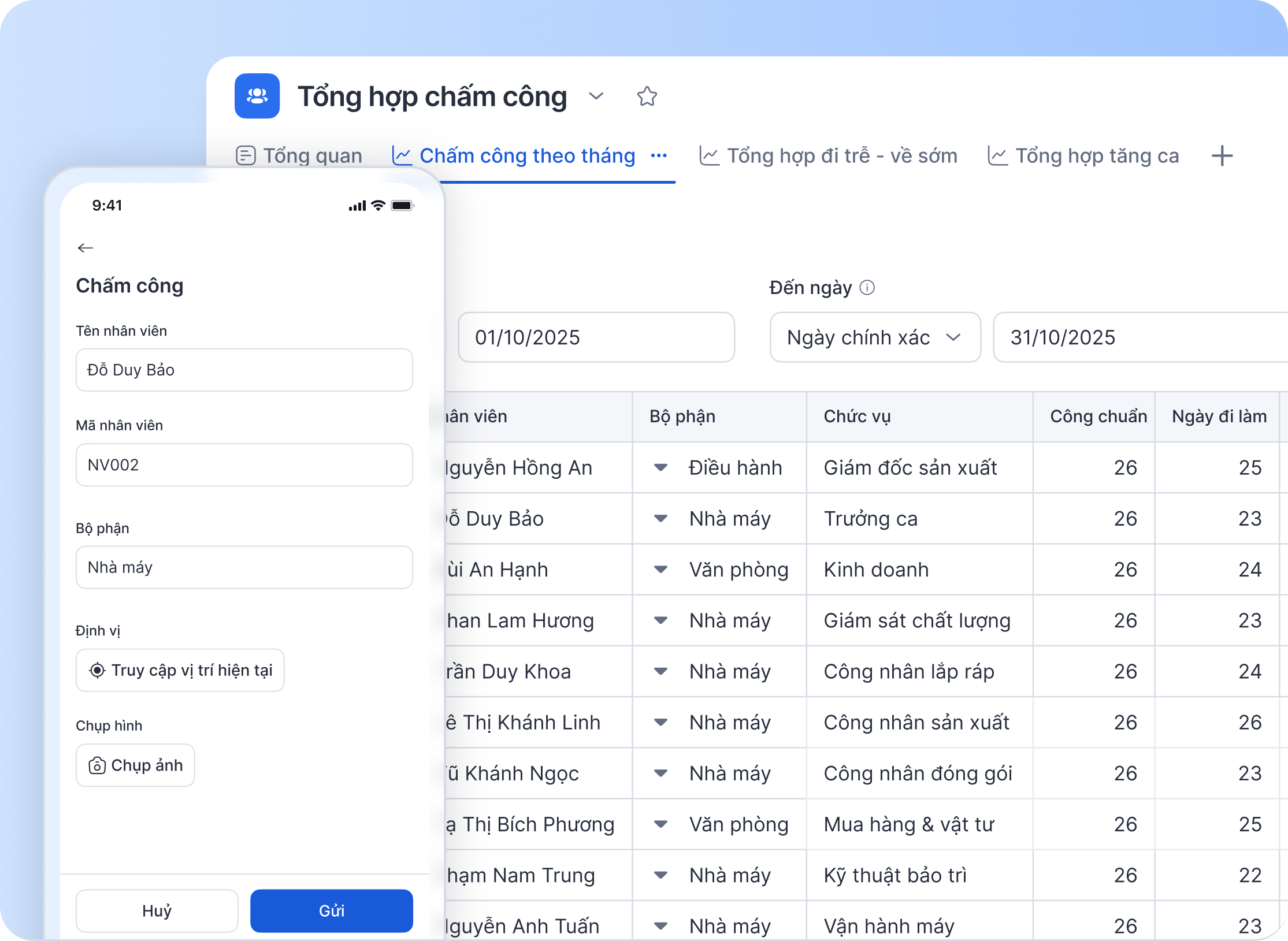Click the chart icon on "Tổng hợp tăng ca"

pyautogui.click(x=997, y=155)
